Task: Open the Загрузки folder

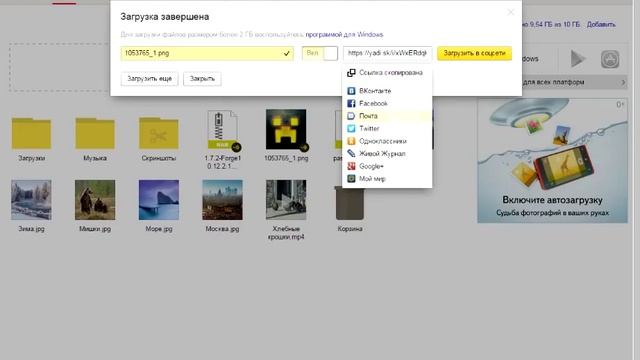Action: click(31, 133)
